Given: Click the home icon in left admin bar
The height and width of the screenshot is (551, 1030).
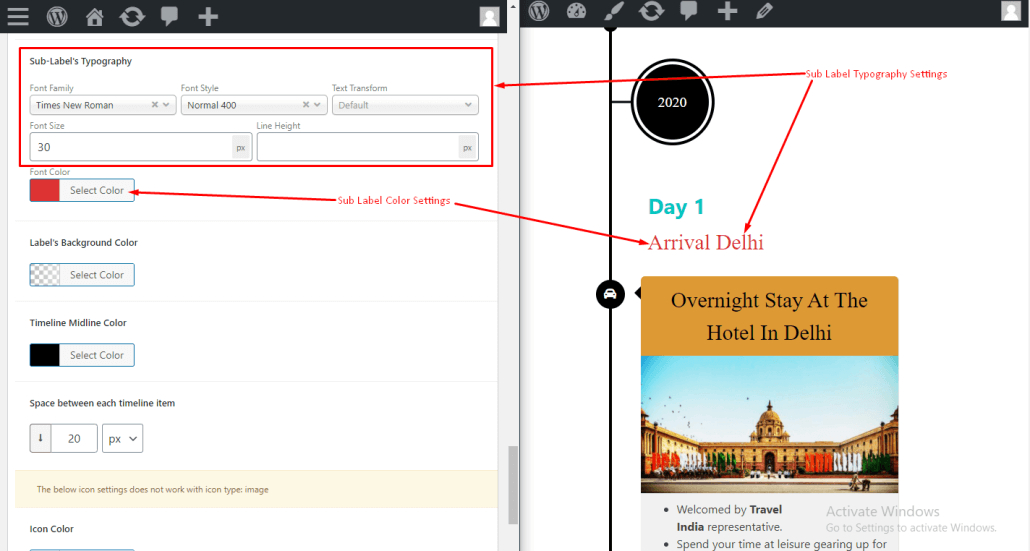Looking at the screenshot, I should tap(94, 16).
